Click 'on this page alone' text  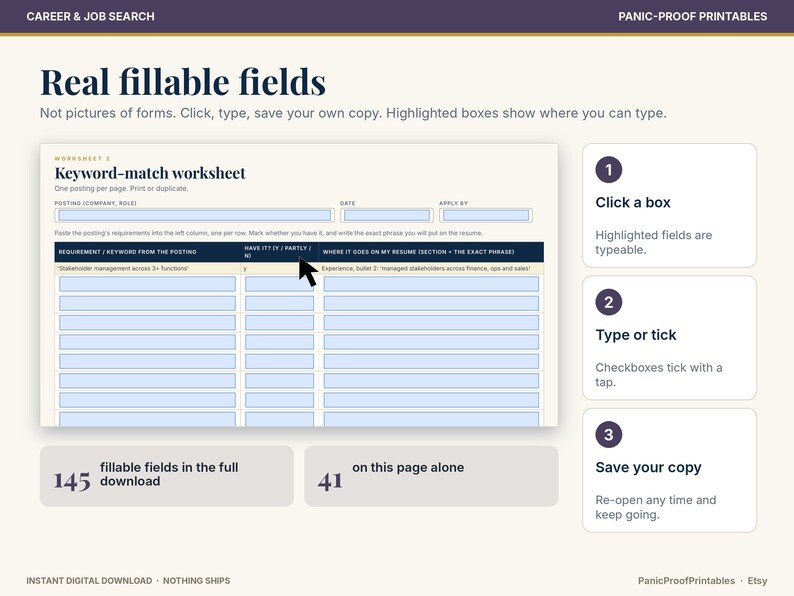click(408, 467)
